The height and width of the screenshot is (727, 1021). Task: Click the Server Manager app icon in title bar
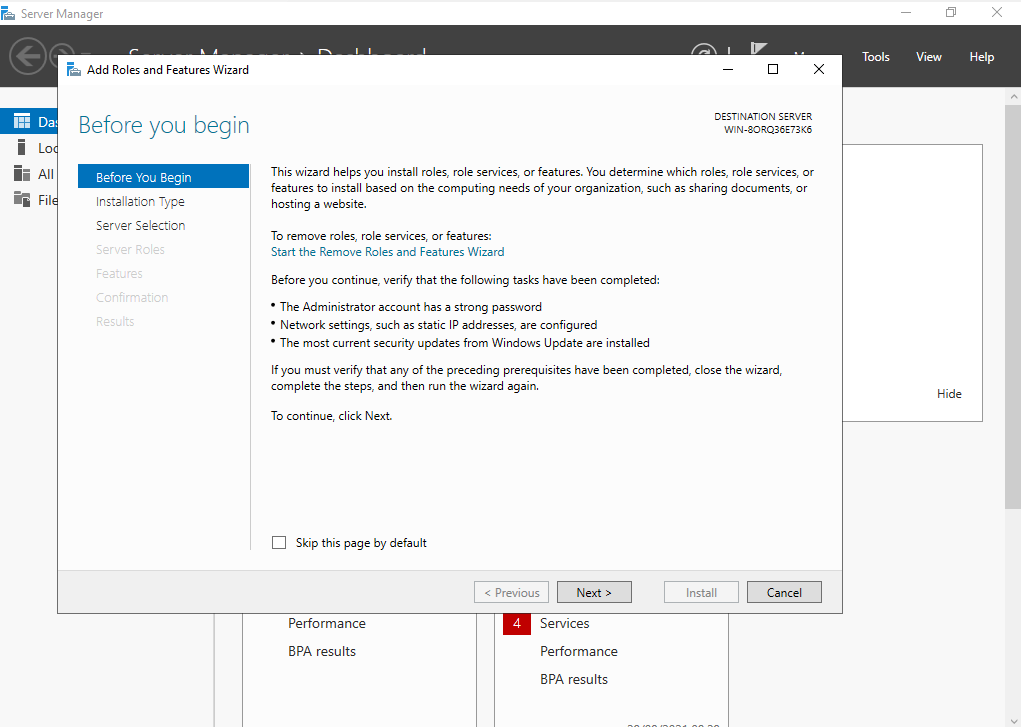click(8, 14)
